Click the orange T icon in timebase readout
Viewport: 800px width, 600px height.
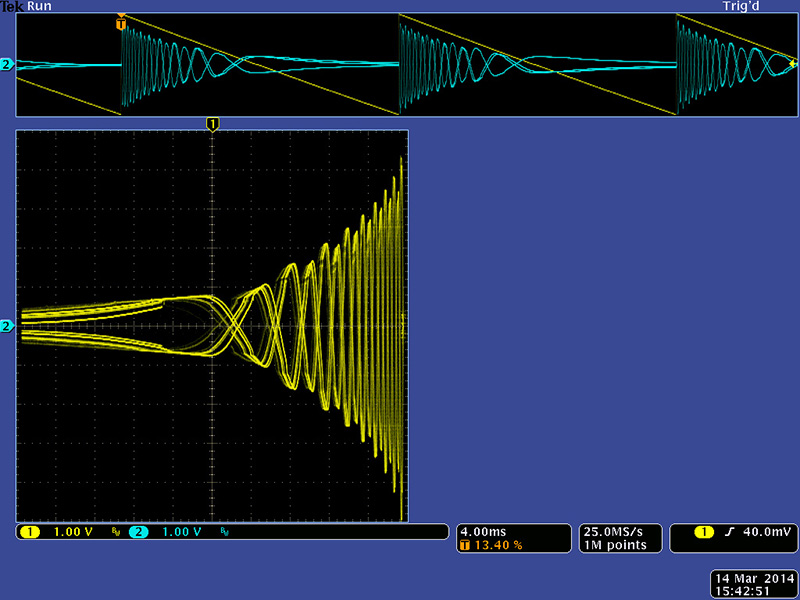464,545
